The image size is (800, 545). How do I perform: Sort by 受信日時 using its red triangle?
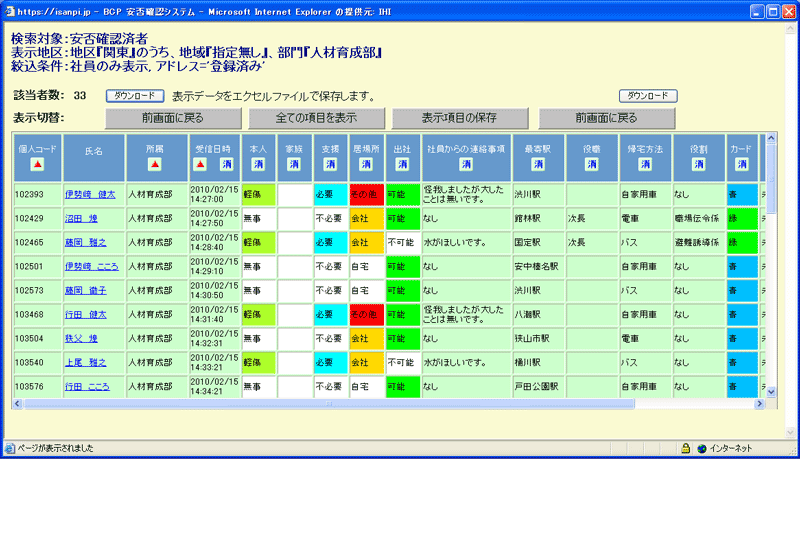tap(201, 164)
